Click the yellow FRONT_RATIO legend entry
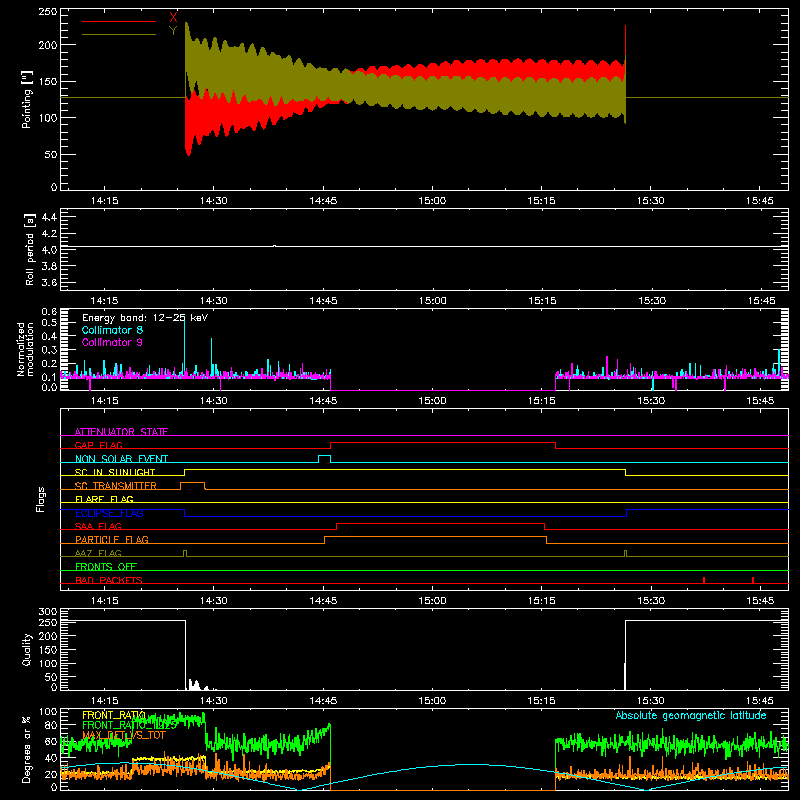The width and height of the screenshot is (800, 800). pyautogui.click(x=114, y=715)
